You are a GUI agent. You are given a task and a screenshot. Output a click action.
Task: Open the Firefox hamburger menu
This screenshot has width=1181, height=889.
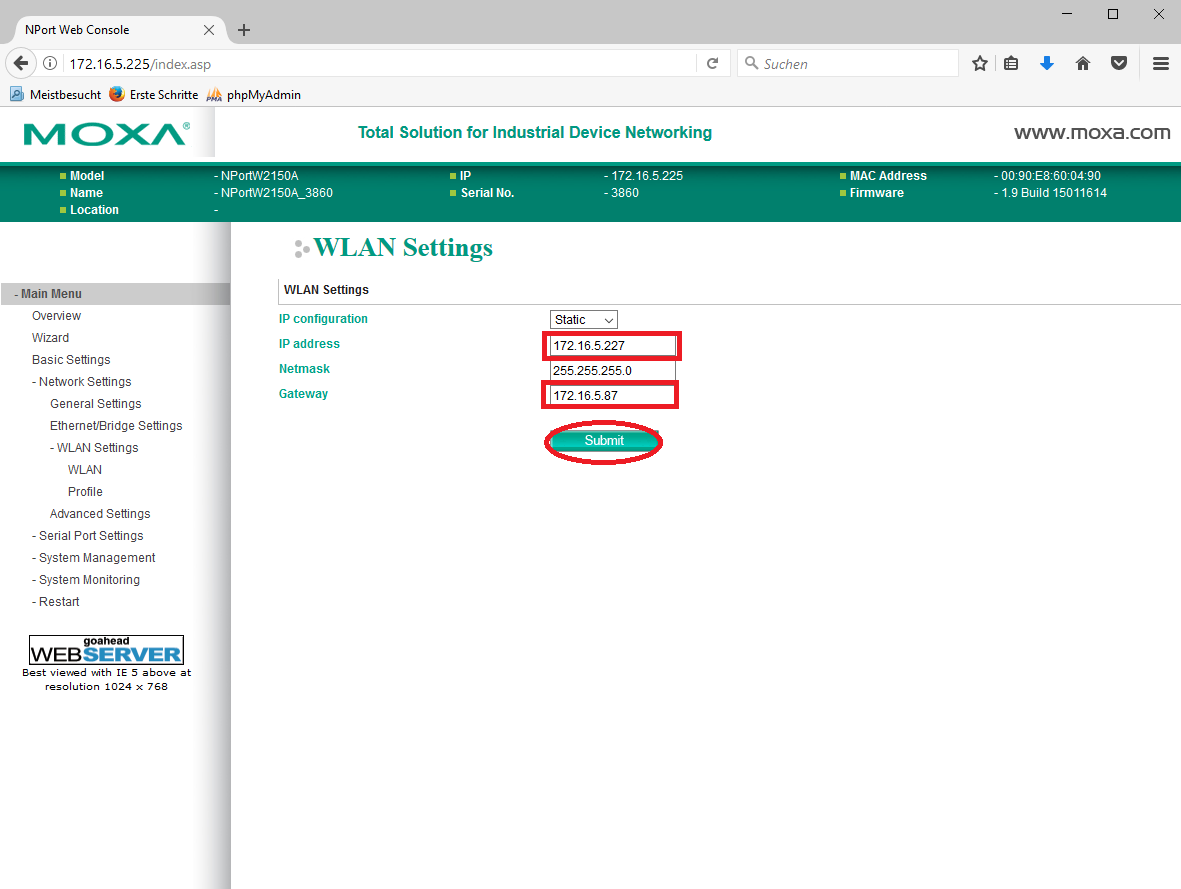[1160, 63]
